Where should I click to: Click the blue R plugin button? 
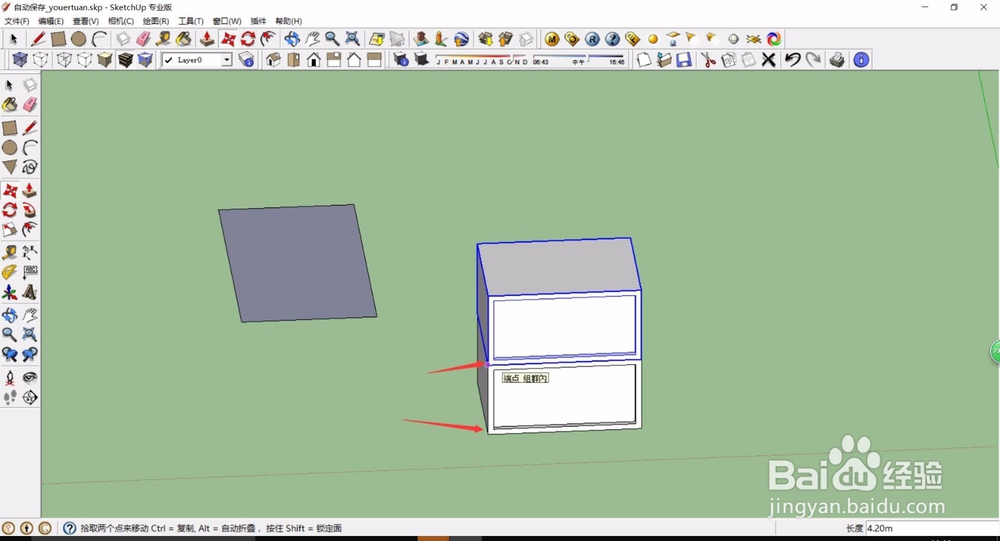(x=592, y=40)
